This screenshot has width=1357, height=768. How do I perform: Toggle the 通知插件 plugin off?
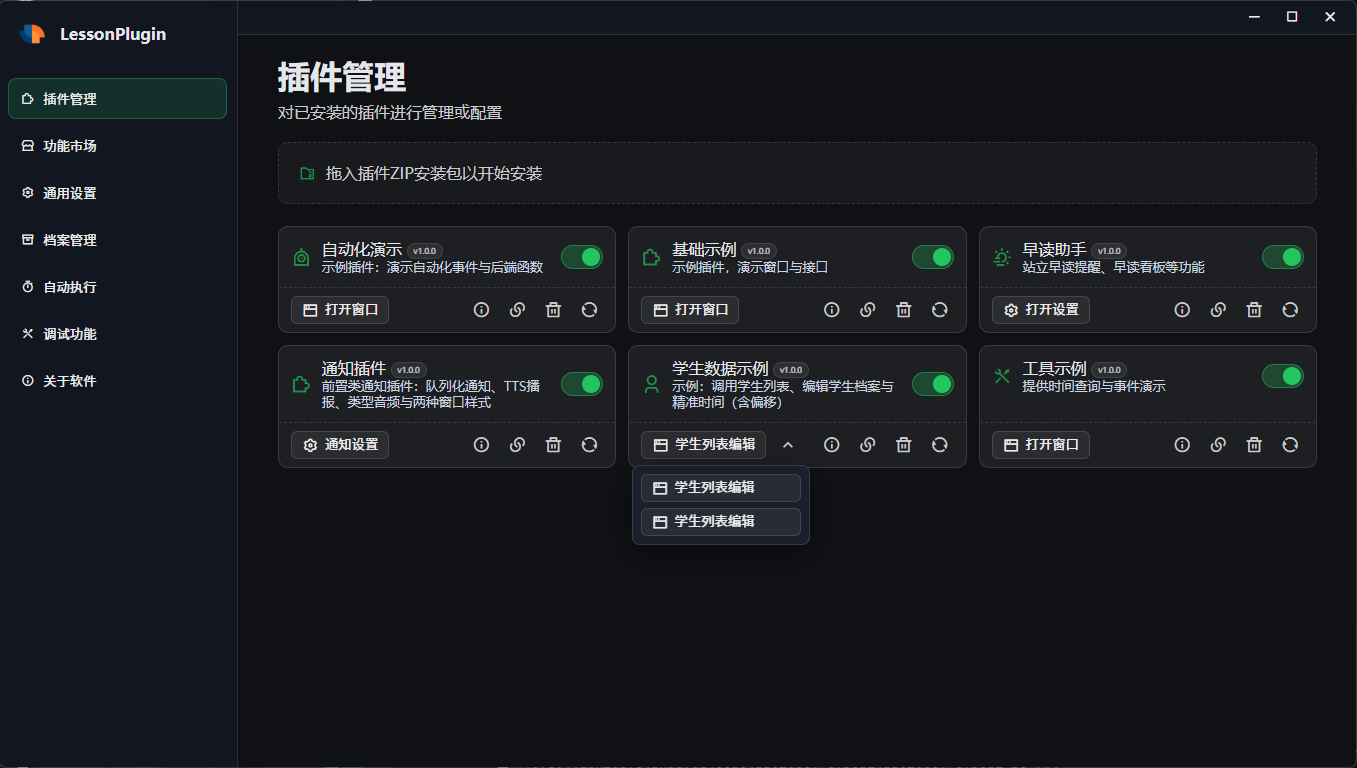tap(582, 384)
